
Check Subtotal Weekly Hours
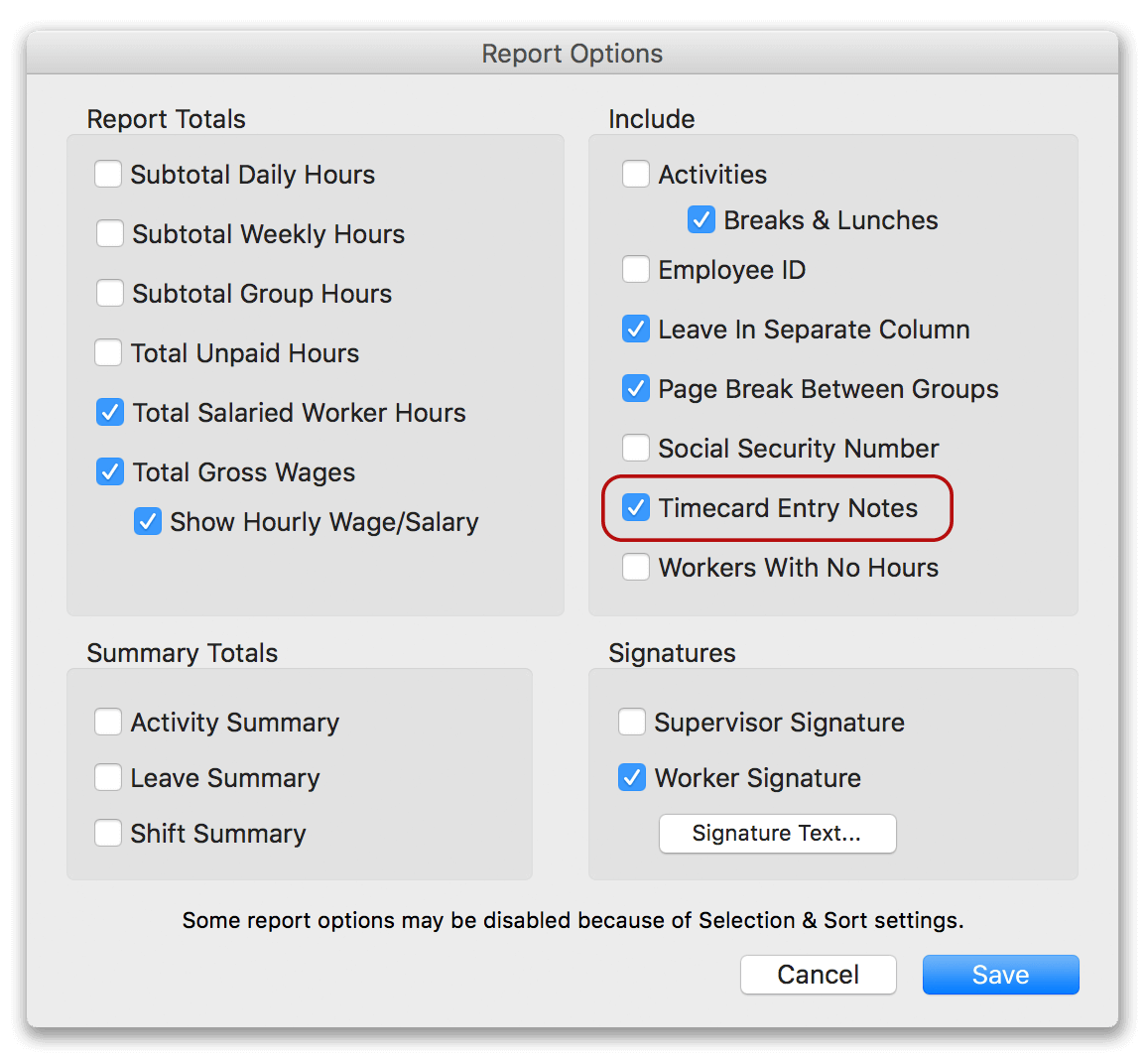[x=108, y=233]
